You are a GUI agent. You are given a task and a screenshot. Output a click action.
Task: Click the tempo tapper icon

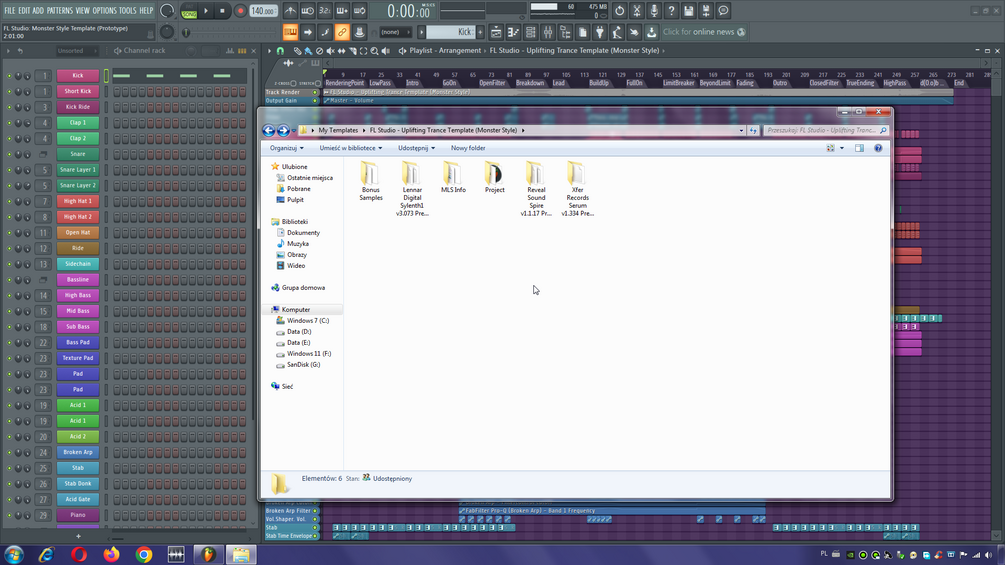tap(617, 32)
